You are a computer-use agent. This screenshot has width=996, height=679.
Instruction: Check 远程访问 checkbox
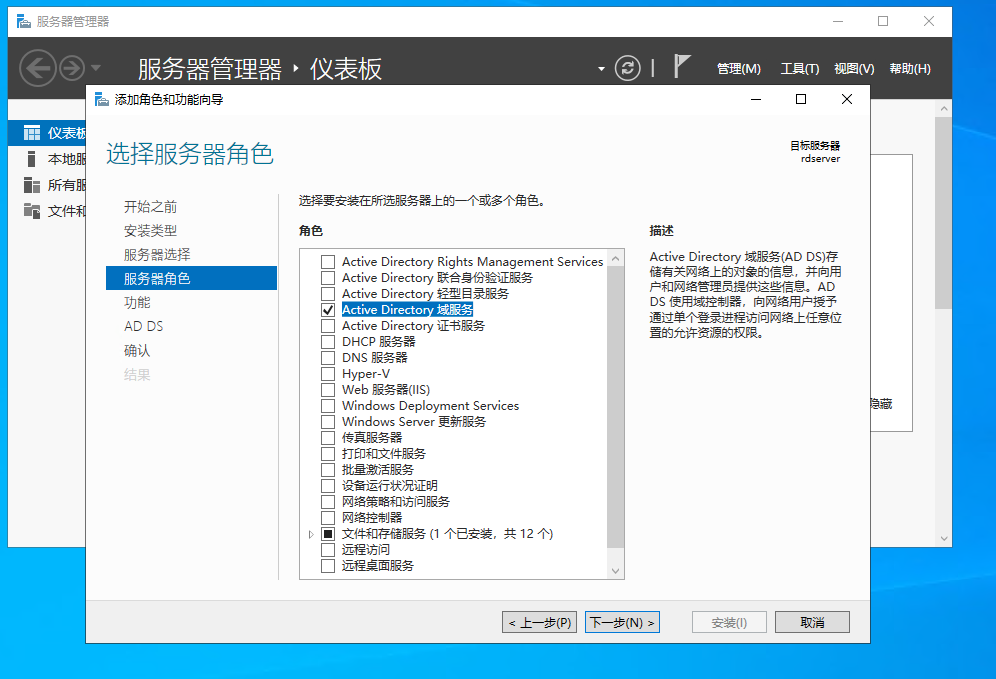click(328, 549)
